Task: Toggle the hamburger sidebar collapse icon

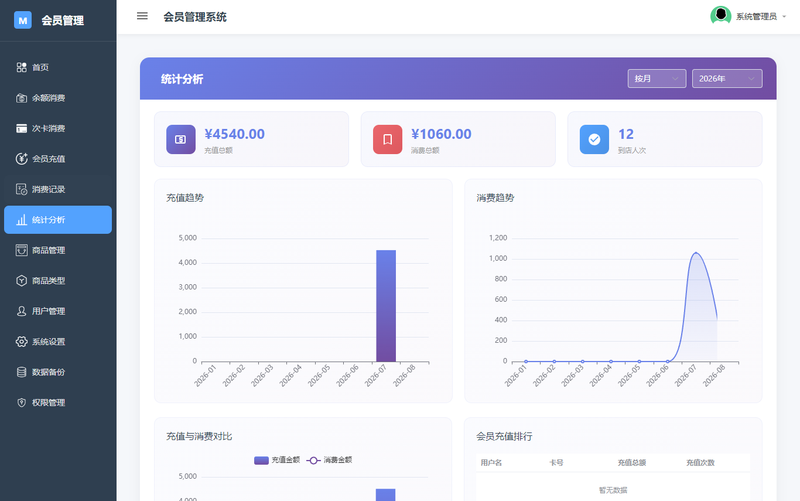Action: point(142,16)
